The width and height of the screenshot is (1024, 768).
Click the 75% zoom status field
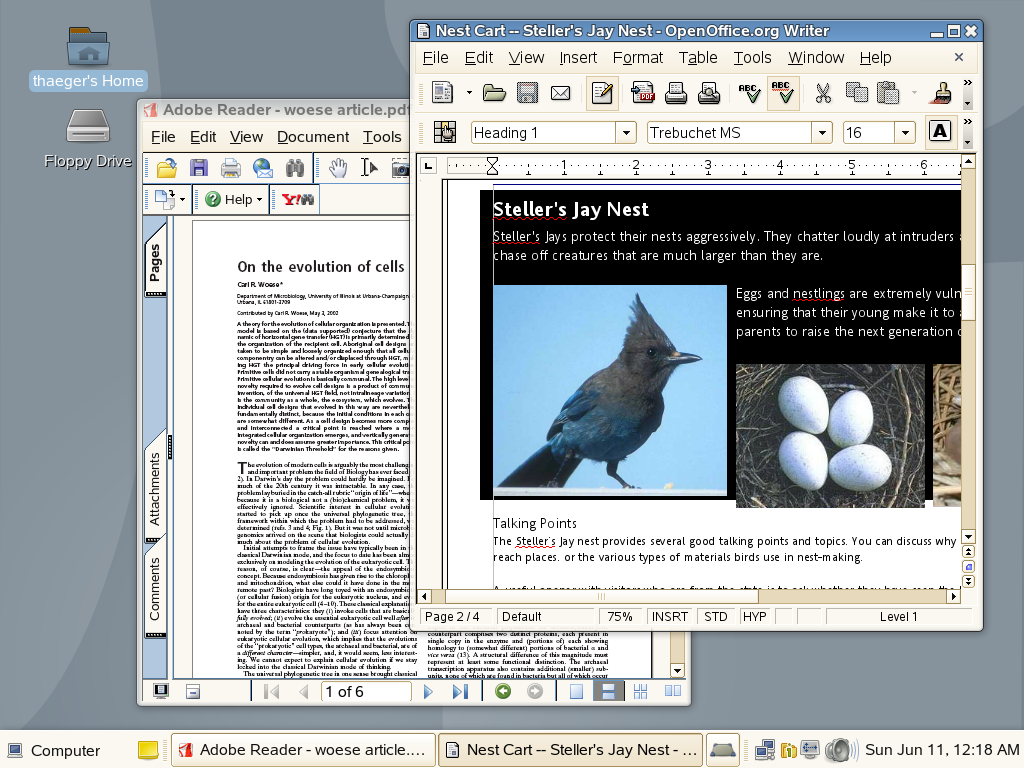[x=620, y=616]
